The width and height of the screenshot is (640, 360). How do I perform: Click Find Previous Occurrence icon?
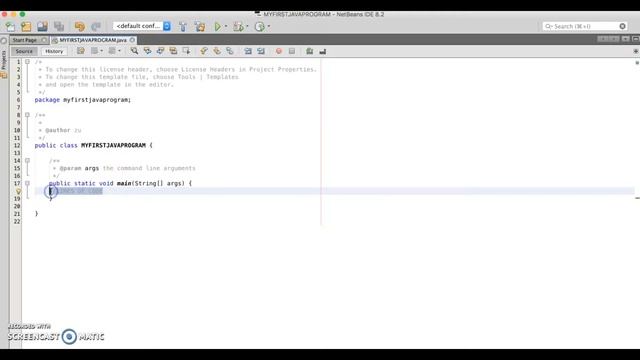(x=147, y=51)
